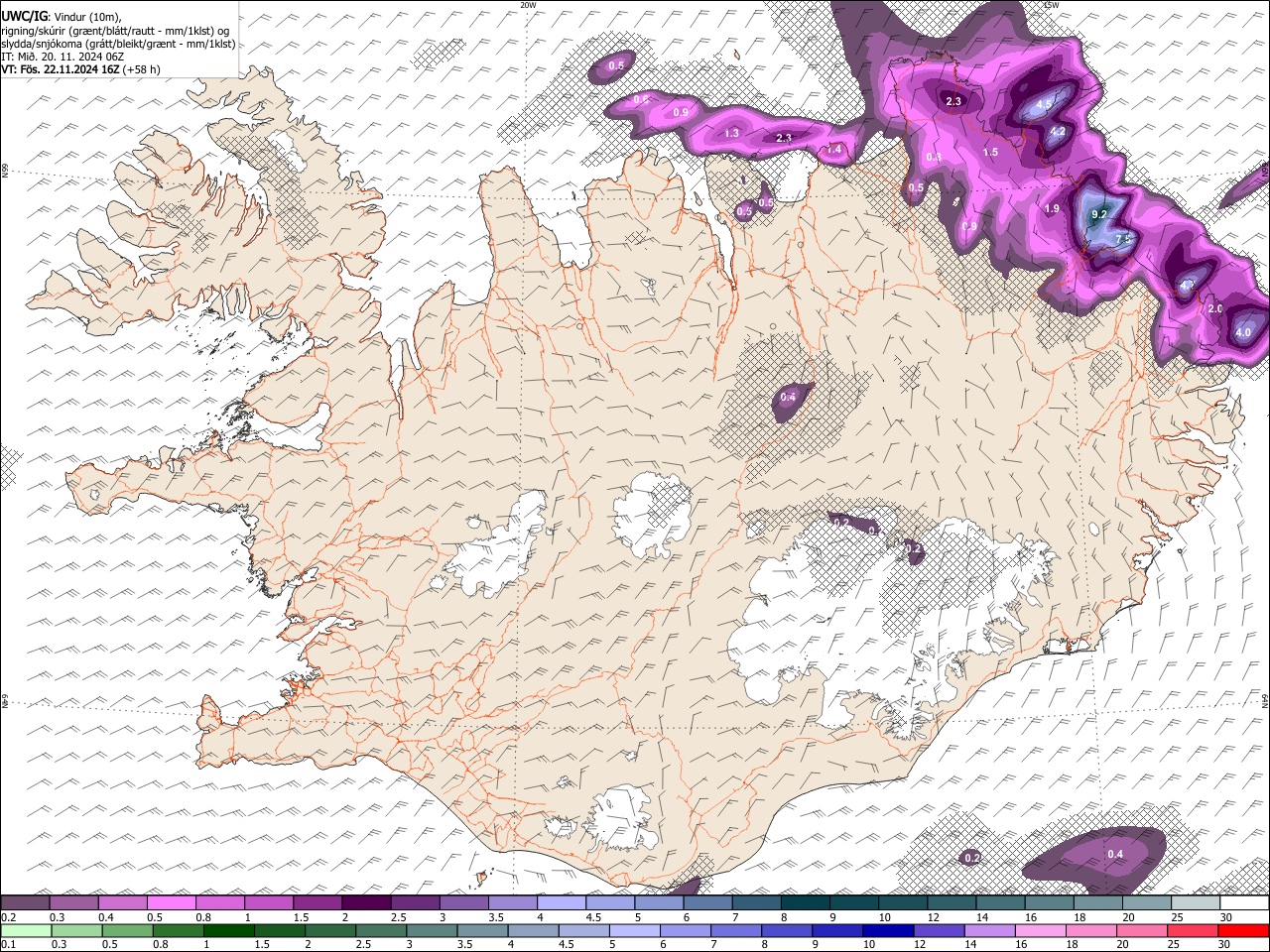Pick the rain scale swatch starting at 0.1
1270x952 pixels.
26,931
